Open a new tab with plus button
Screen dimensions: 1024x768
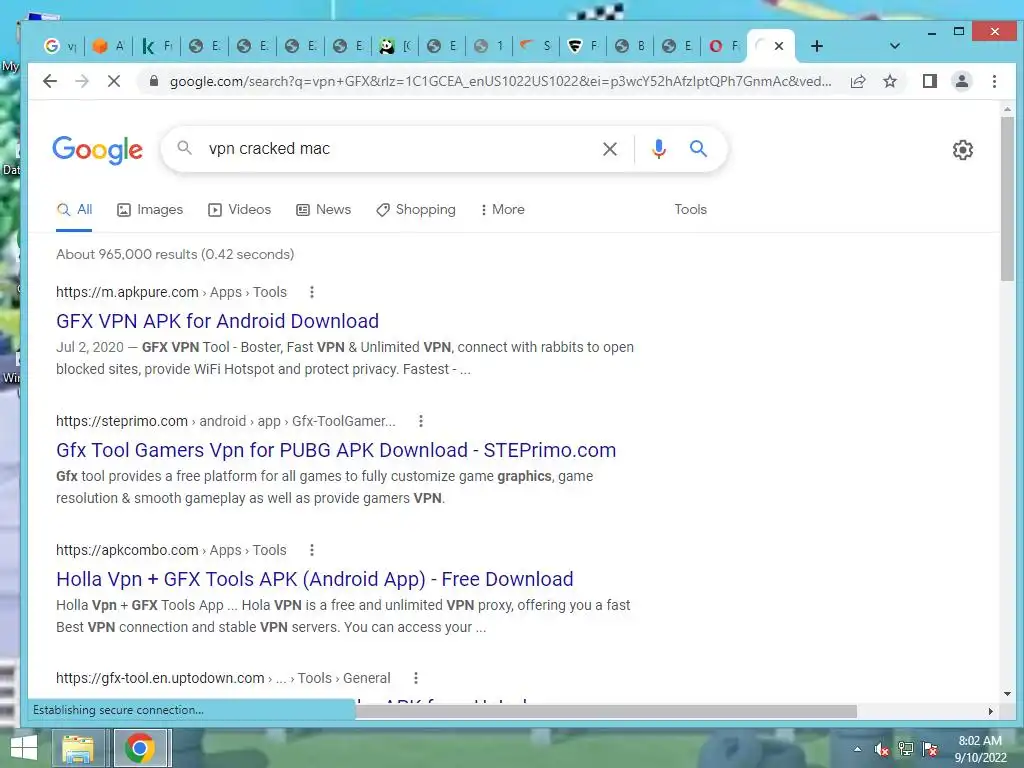coord(816,46)
